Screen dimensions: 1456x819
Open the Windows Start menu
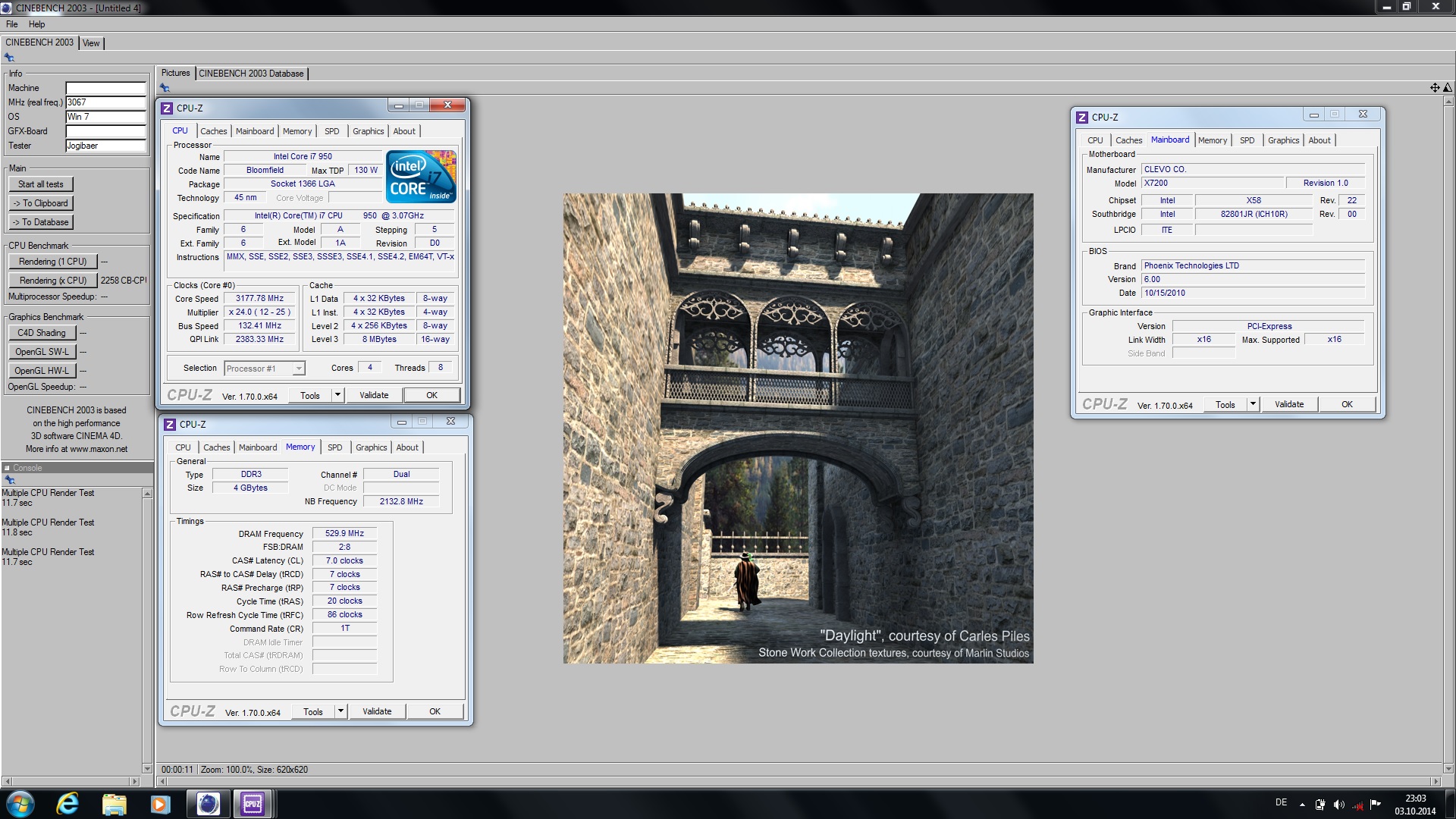tap(20, 804)
